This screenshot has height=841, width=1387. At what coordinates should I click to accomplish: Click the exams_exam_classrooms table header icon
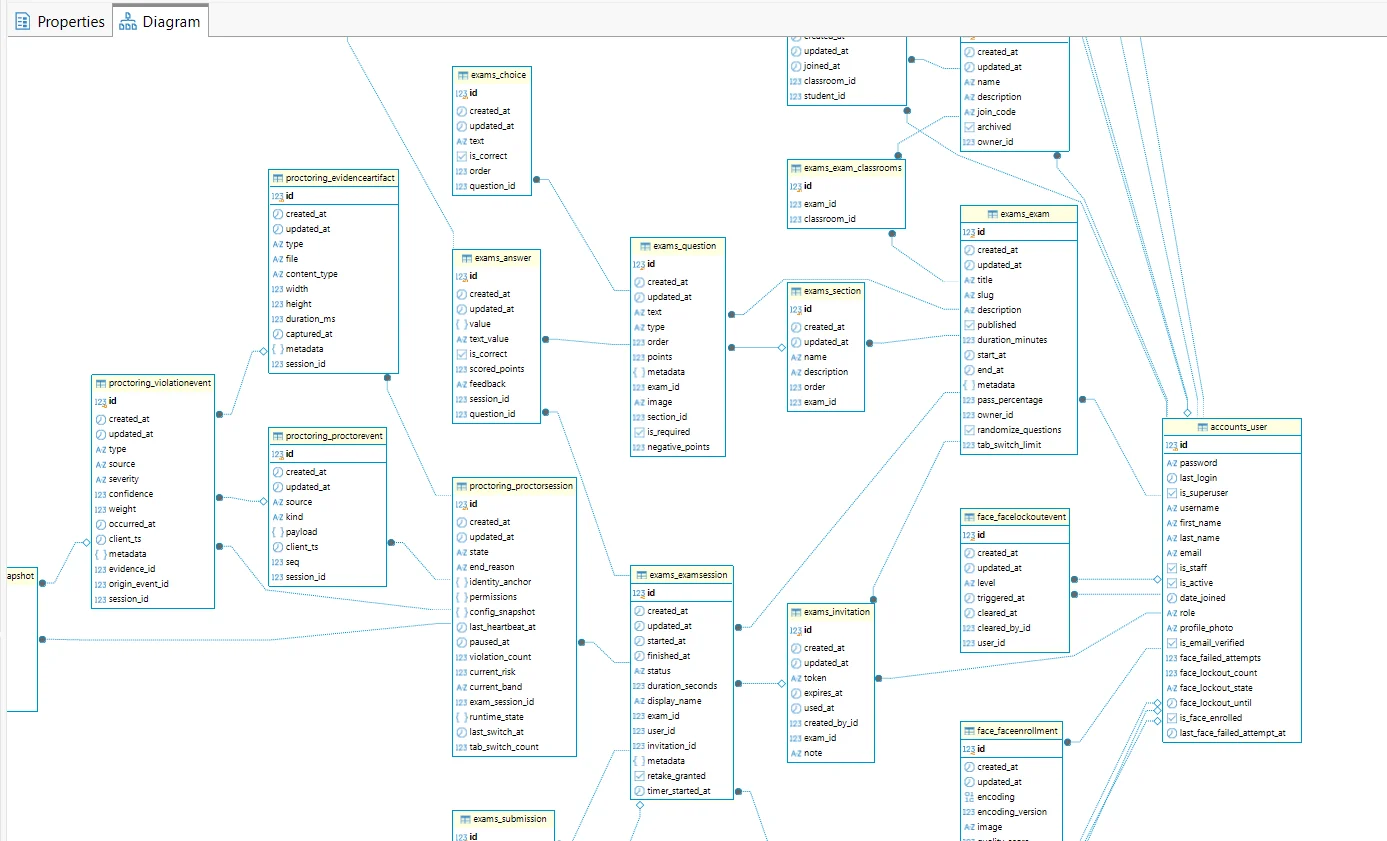(796, 168)
